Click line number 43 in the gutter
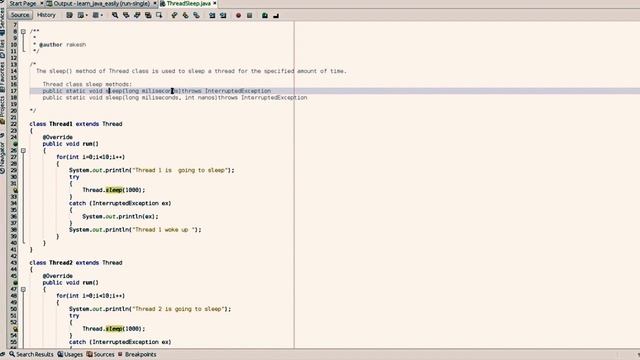The image size is (640, 360). (x=14, y=263)
